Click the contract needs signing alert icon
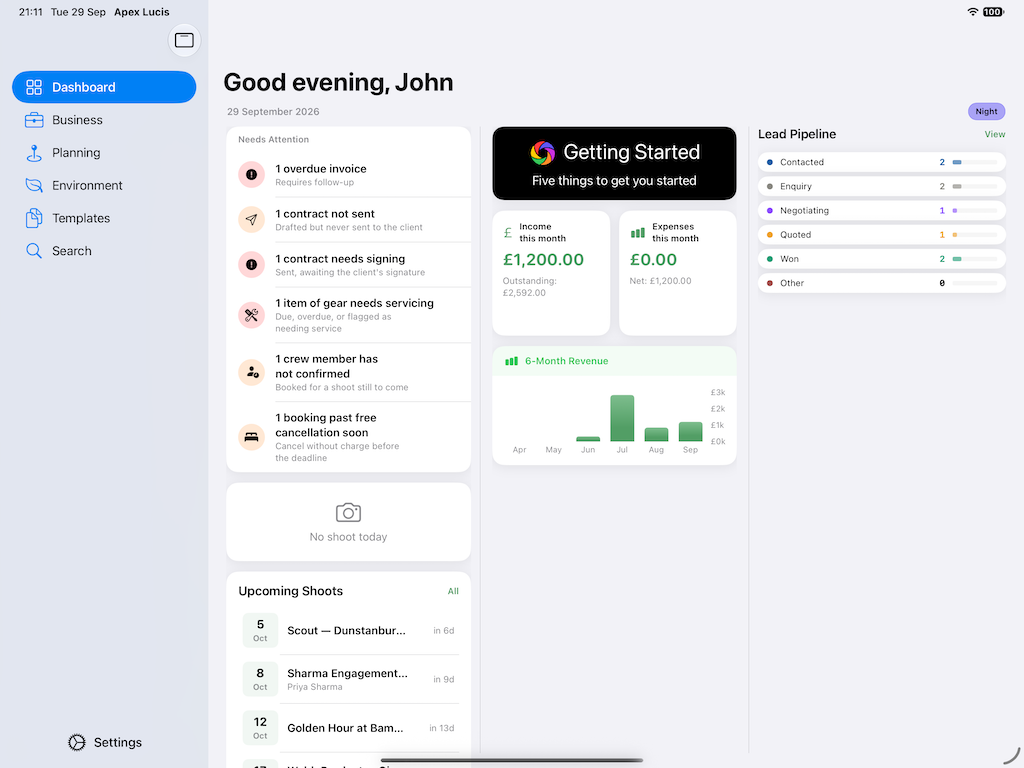Screen dimensions: 1024x768 pos(251,264)
